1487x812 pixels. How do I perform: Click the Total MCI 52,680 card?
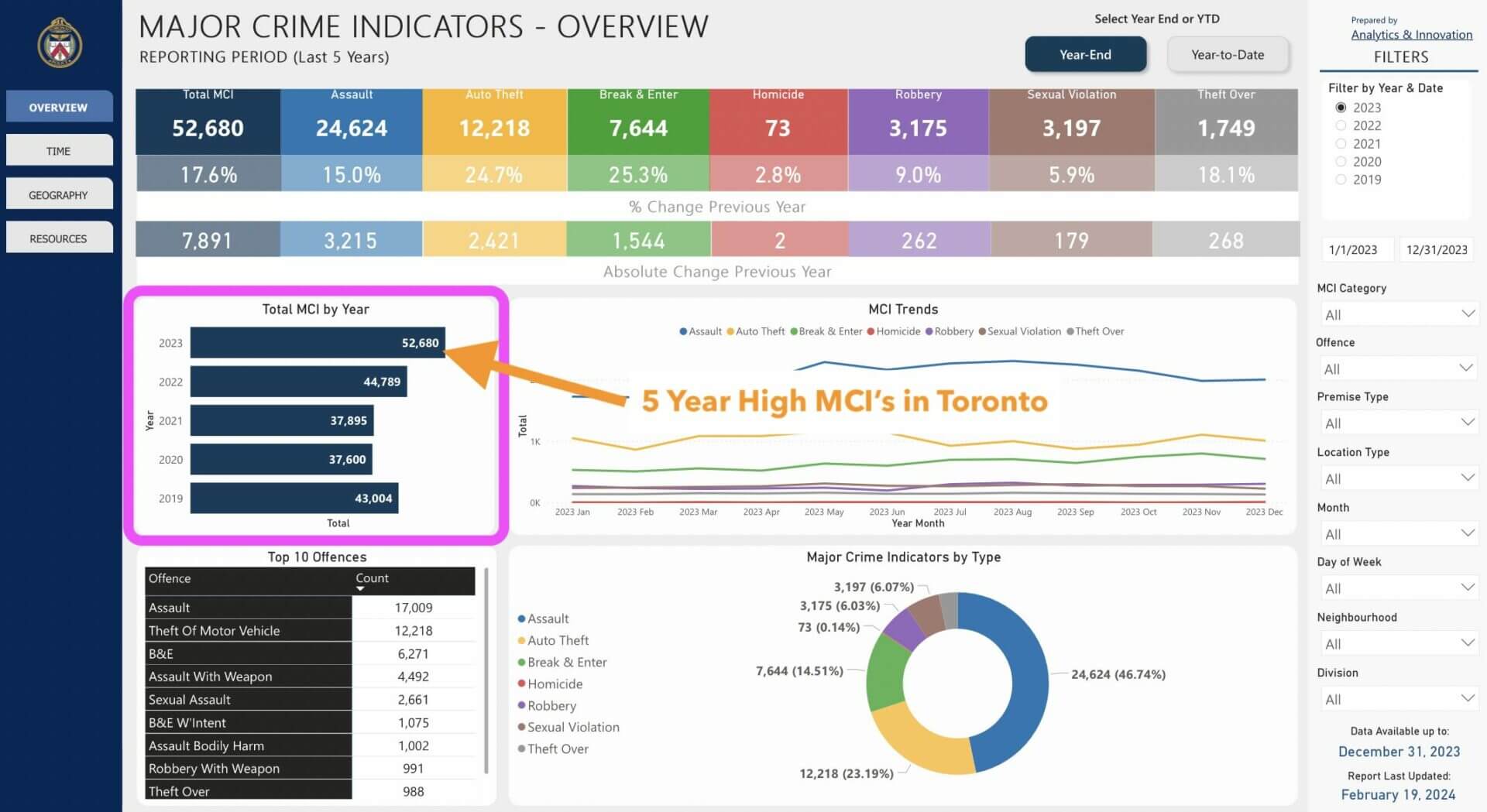pos(208,121)
